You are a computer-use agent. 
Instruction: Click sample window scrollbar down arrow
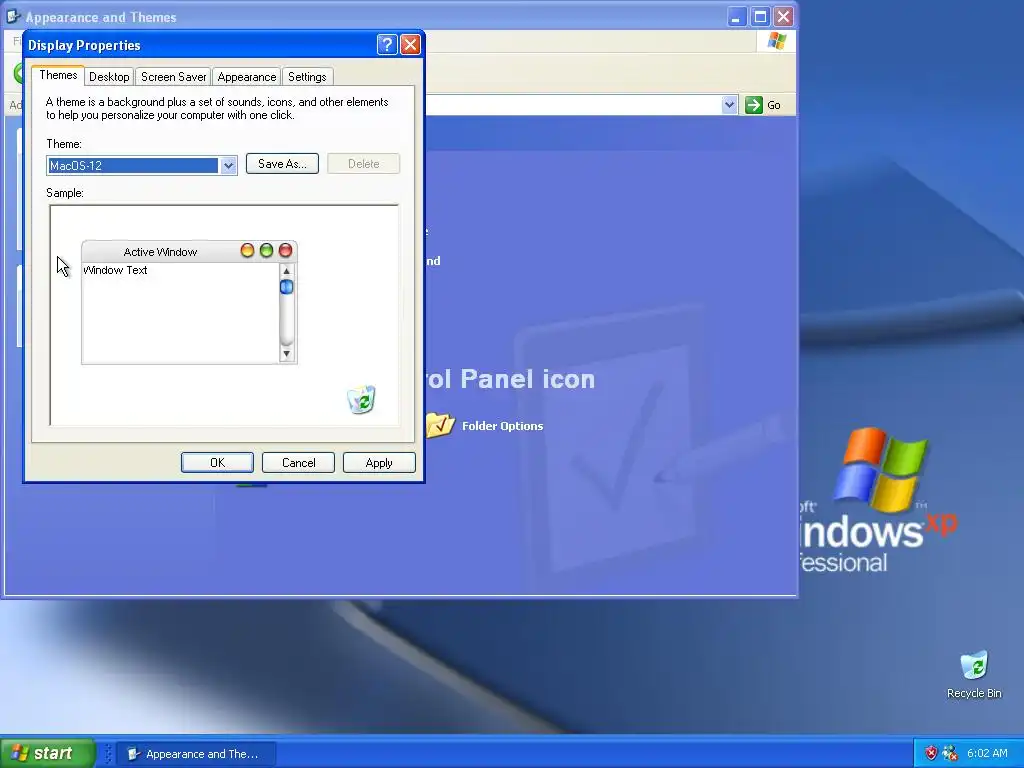point(286,354)
